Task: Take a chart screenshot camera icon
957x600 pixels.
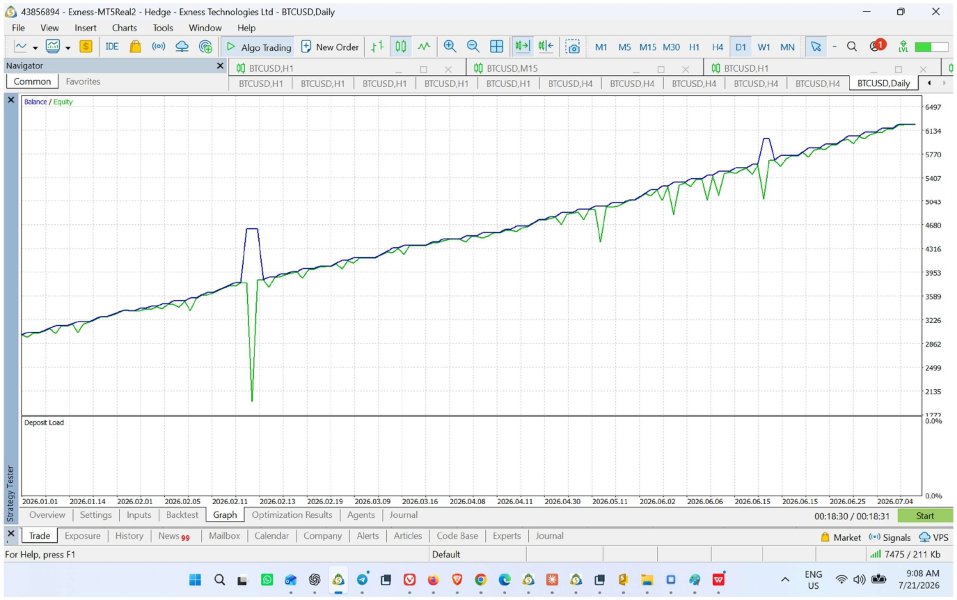Action: coord(572,47)
